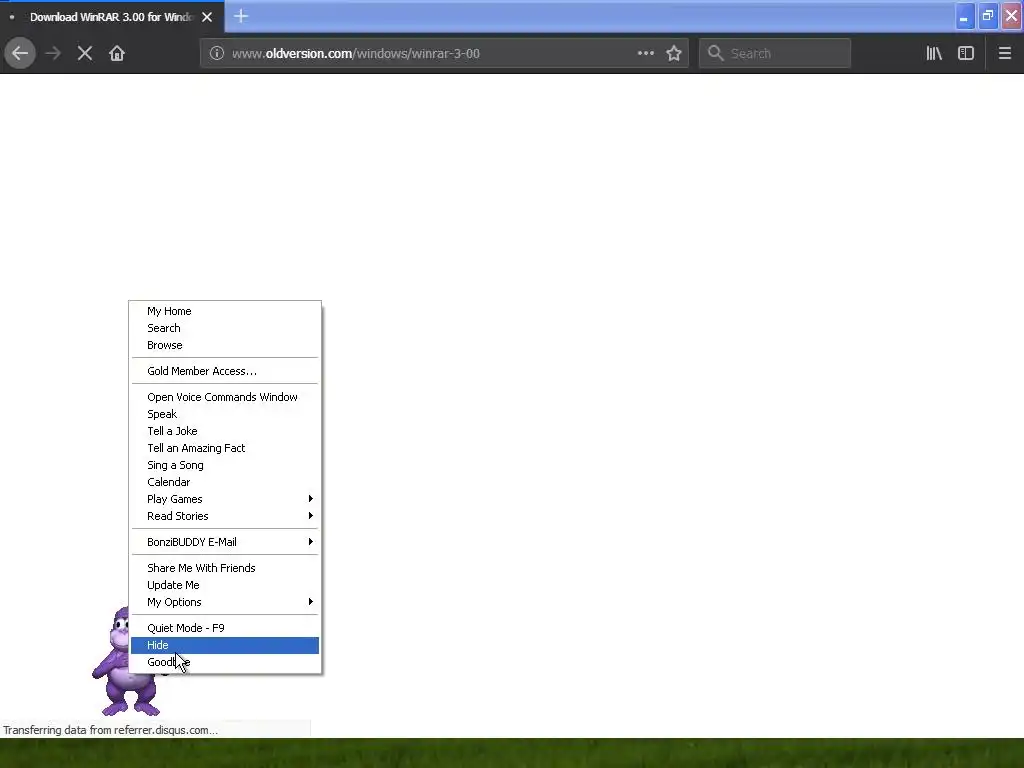Open the Firefox hamburger menu
The image size is (1024, 768).
(x=1004, y=53)
